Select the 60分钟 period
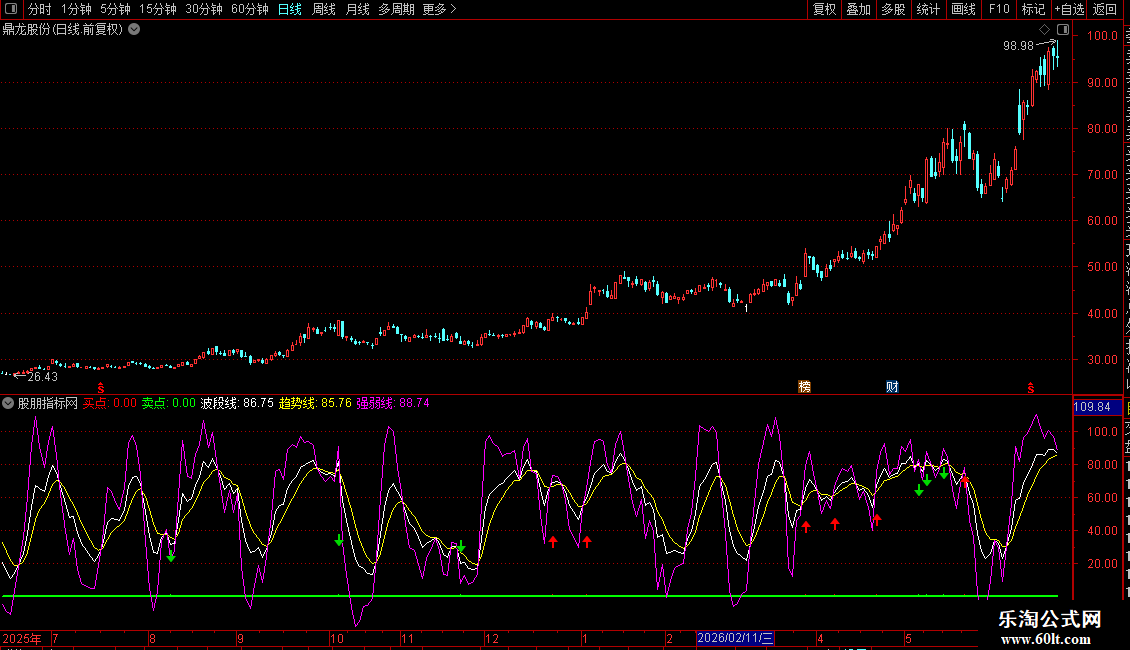The width and height of the screenshot is (1130, 650). [x=250, y=9]
